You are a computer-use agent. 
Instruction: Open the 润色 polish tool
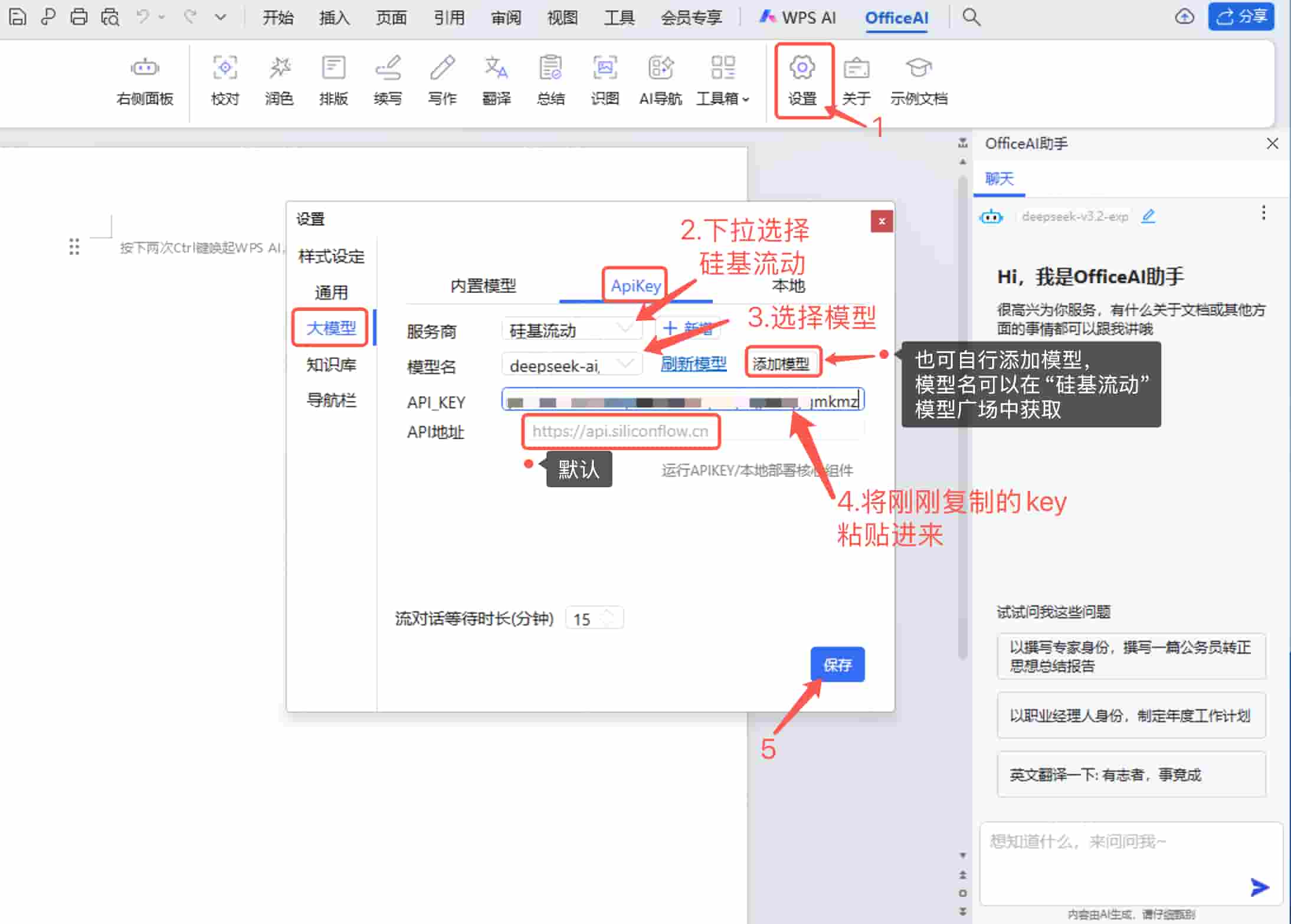click(x=278, y=80)
